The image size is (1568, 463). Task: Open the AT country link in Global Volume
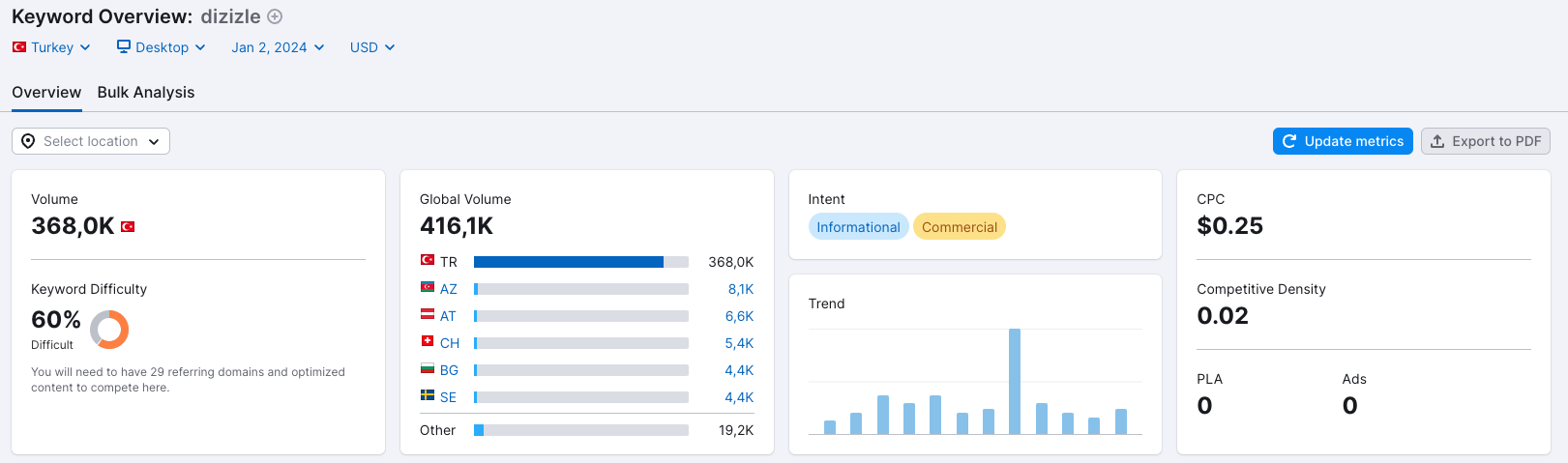click(x=448, y=316)
